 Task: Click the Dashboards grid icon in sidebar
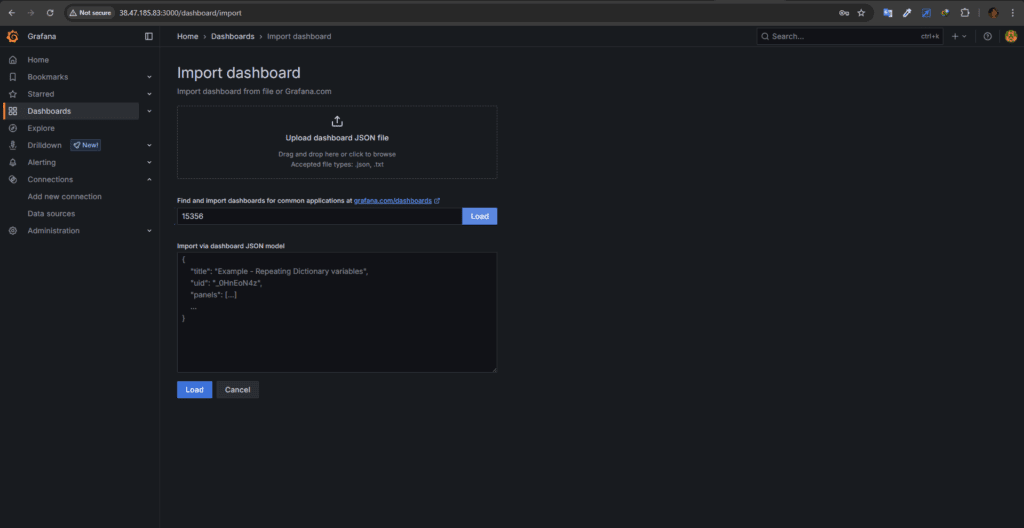coord(12,111)
